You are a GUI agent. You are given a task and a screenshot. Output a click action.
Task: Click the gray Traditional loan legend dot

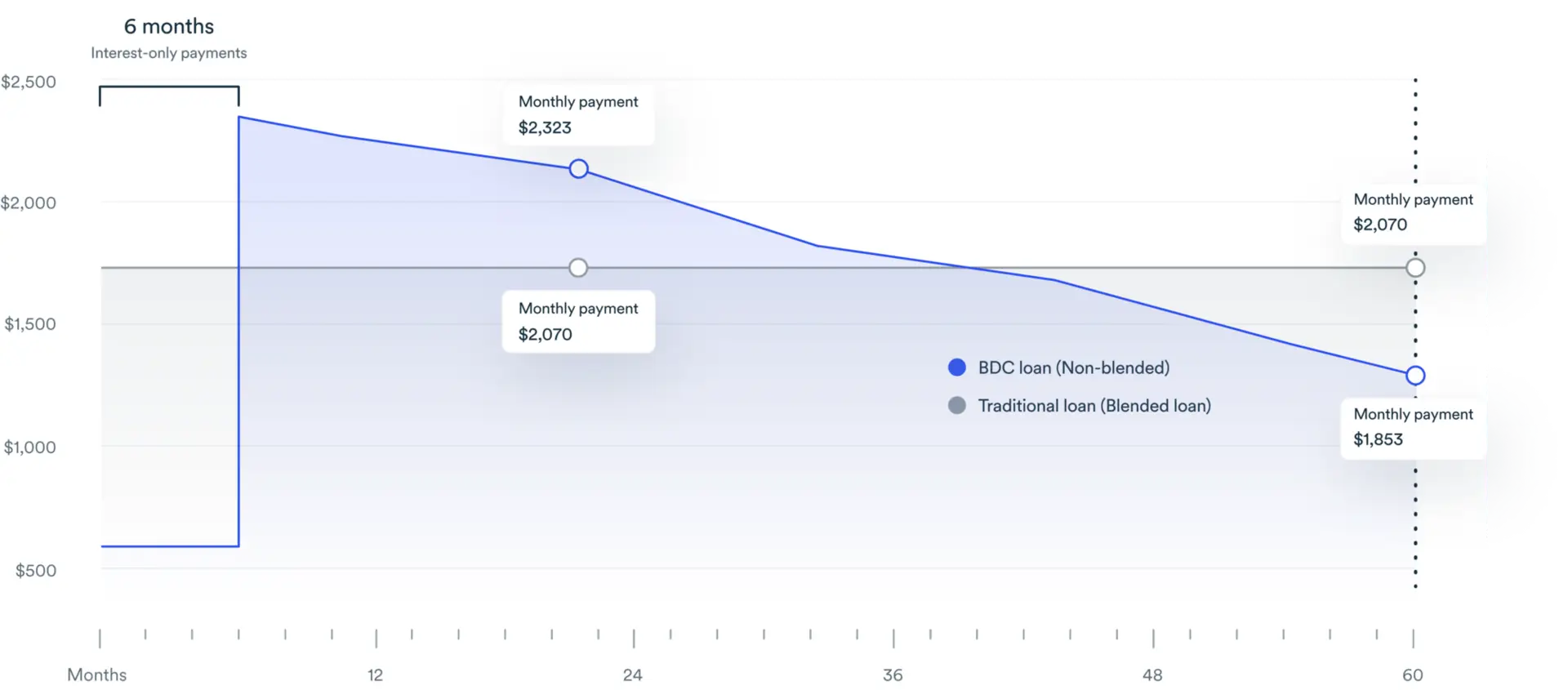tap(957, 406)
